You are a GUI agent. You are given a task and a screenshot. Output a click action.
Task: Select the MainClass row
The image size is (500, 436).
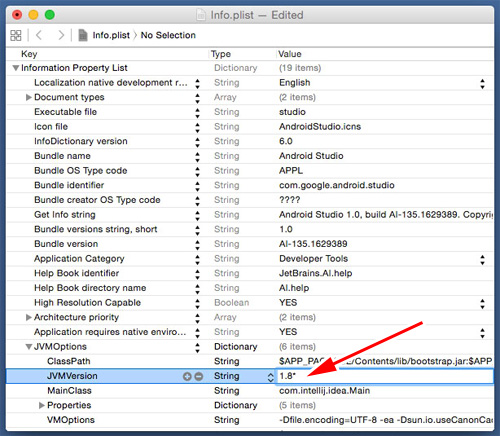(250, 391)
